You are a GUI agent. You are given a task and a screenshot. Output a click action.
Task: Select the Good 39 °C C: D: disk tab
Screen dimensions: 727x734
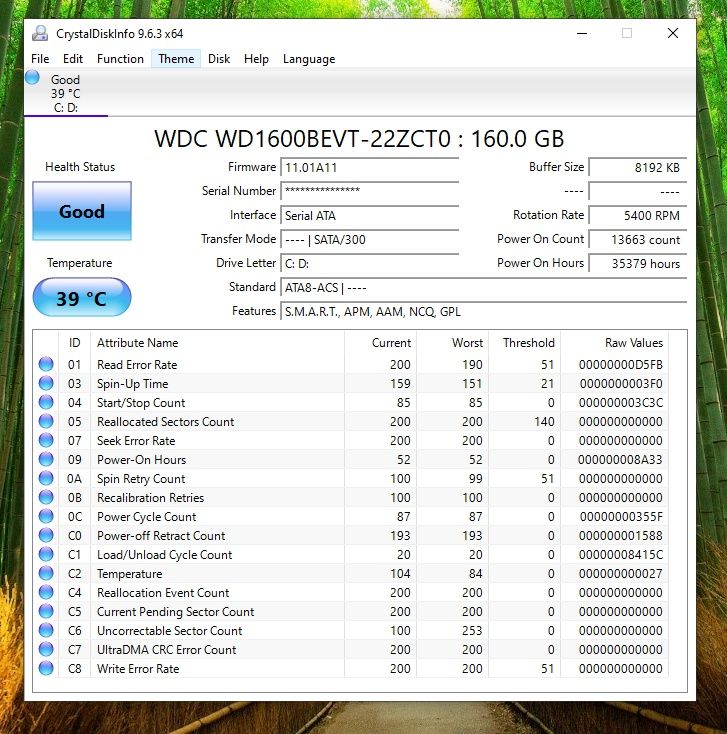point(66,93)
